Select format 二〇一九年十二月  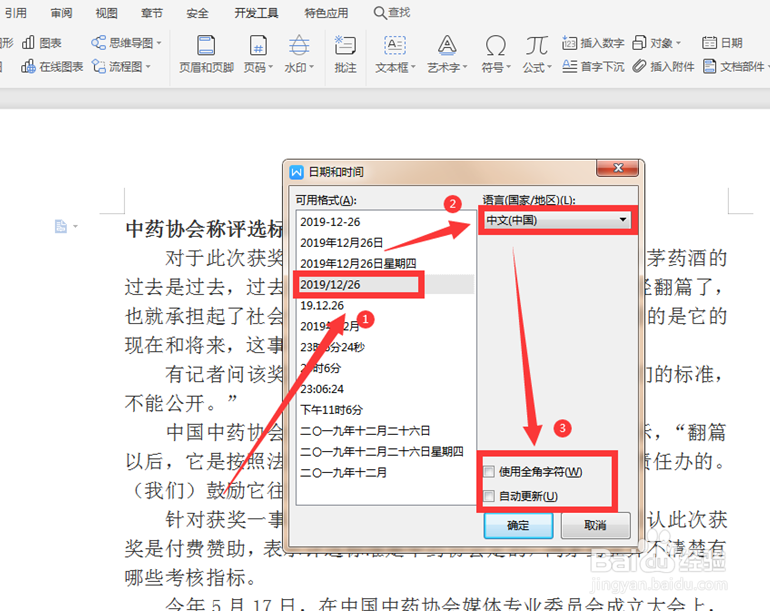tap(385, 472)
